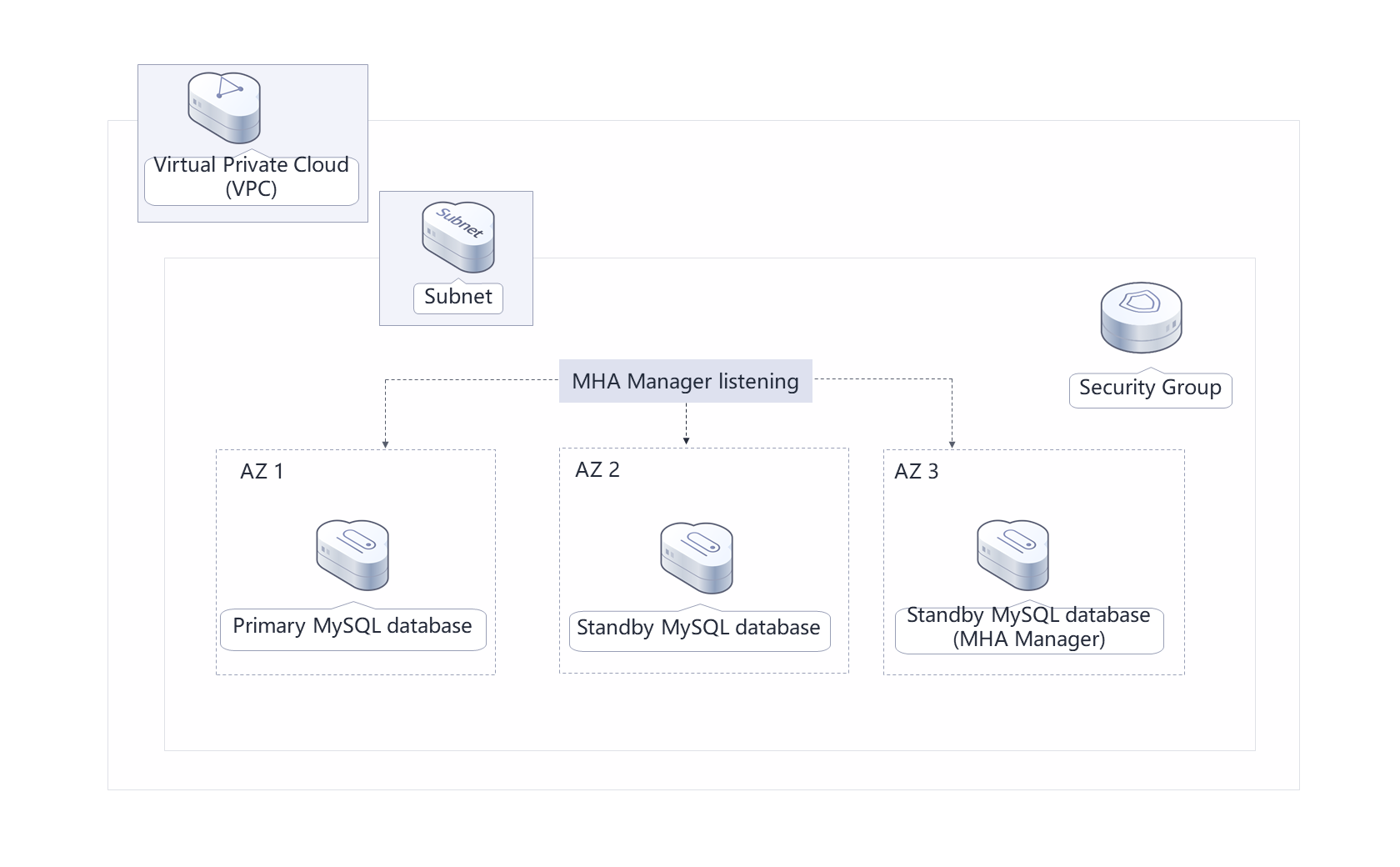Select the AZ 1 heading text
Image resolution: width=1400 pixels, height=867 pixels.
(262, 472)
